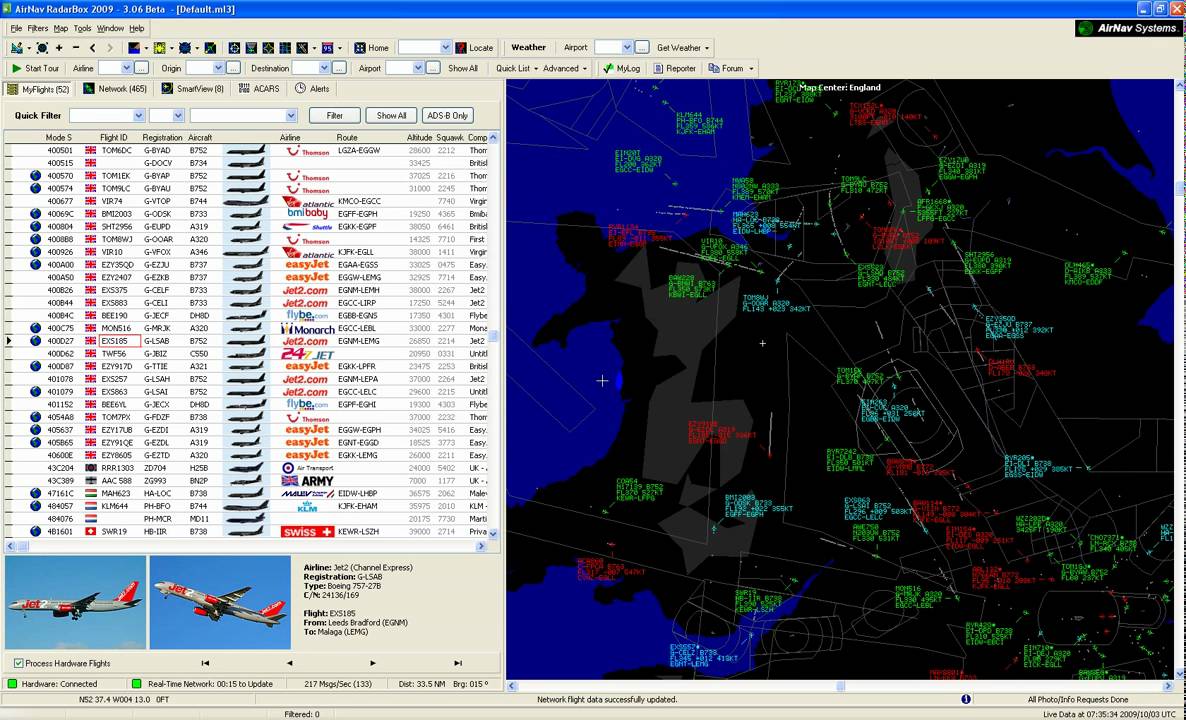Open the Advanced dropdown menu
1186x720 pixels.
564,68
